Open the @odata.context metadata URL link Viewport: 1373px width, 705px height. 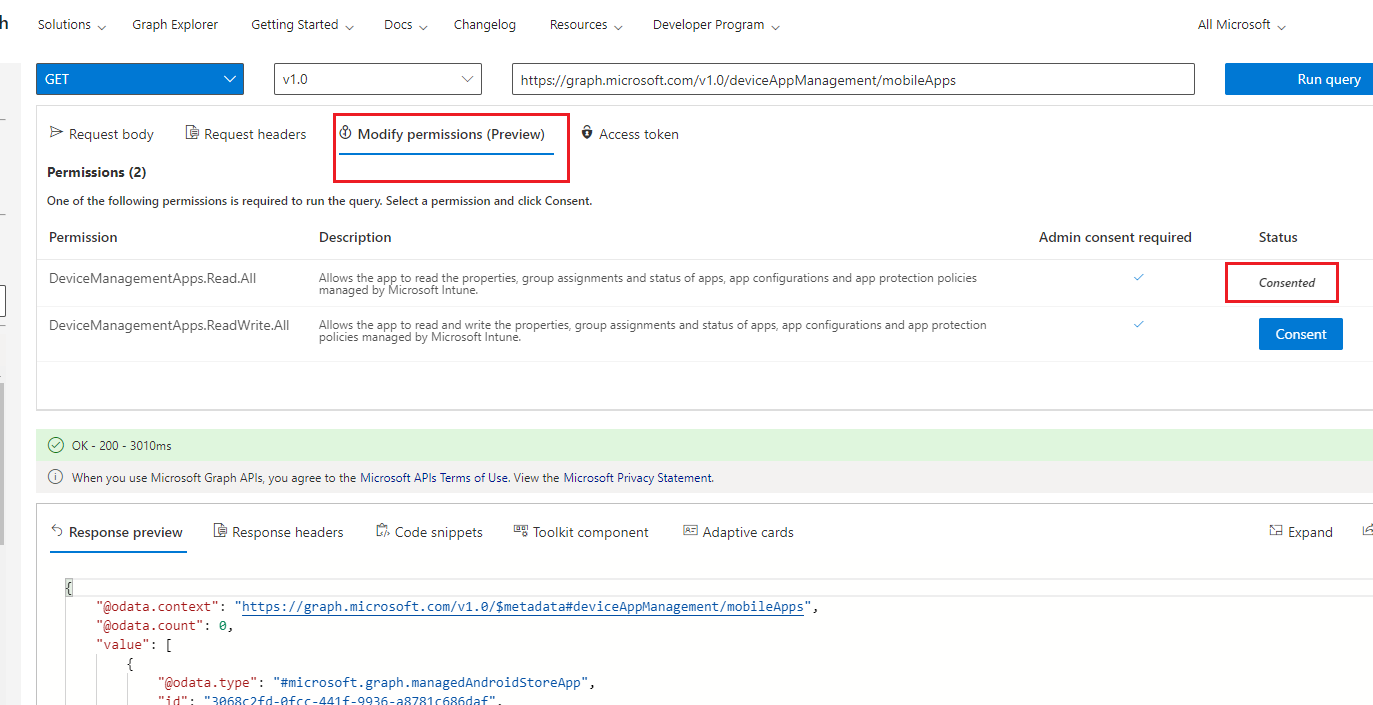tap(523, 606)
